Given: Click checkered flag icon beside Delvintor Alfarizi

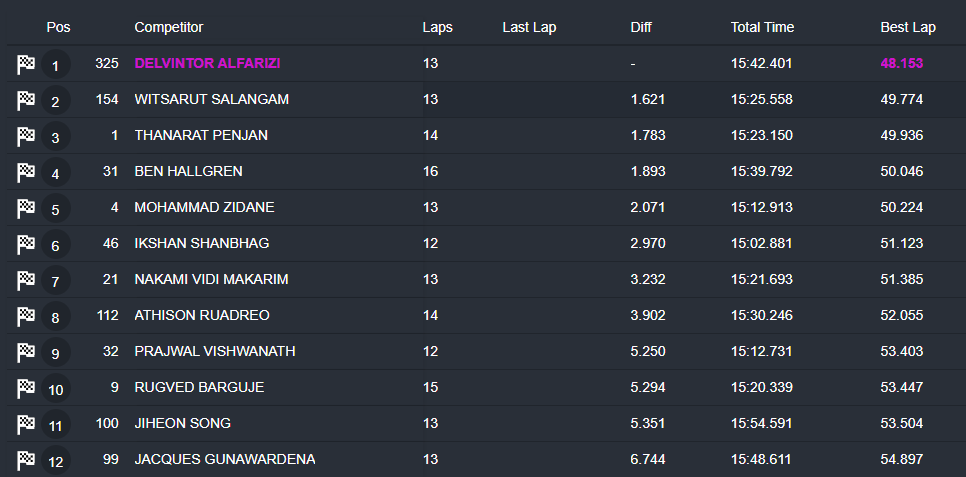Looking at the screenshot, I should pos(26,64).
